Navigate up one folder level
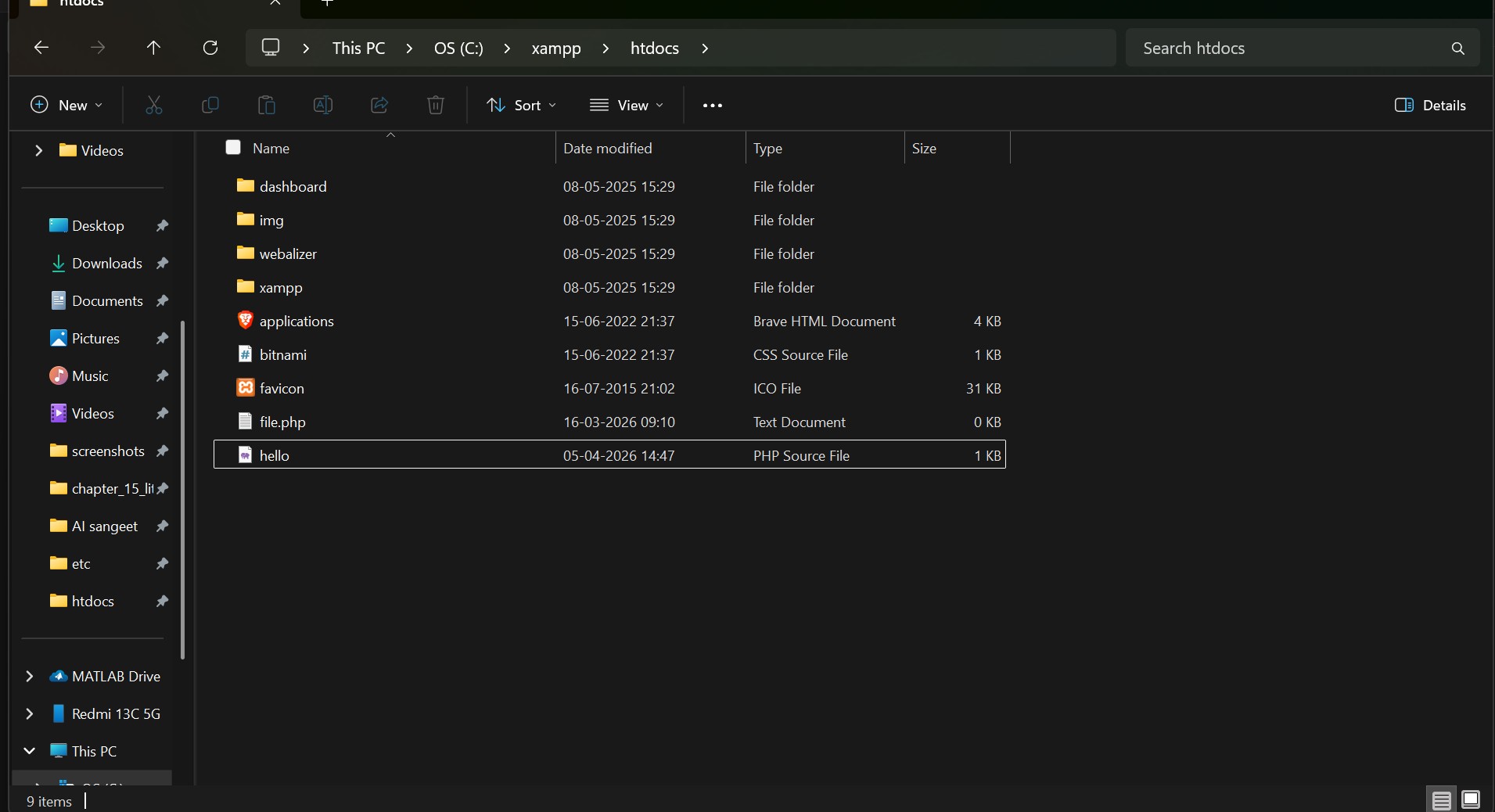This screenshot has width=1495, height=812. click(153, 48)
